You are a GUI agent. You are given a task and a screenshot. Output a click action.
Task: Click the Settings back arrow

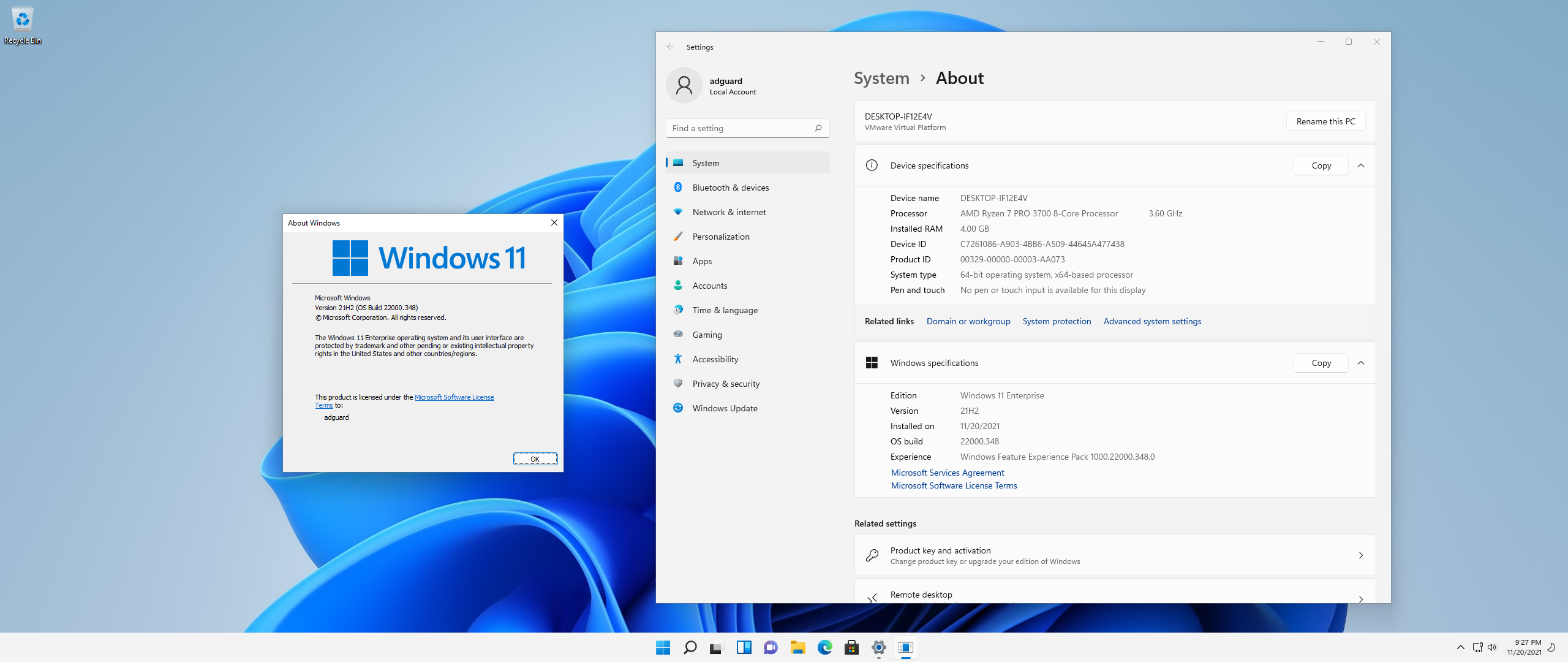670,47
